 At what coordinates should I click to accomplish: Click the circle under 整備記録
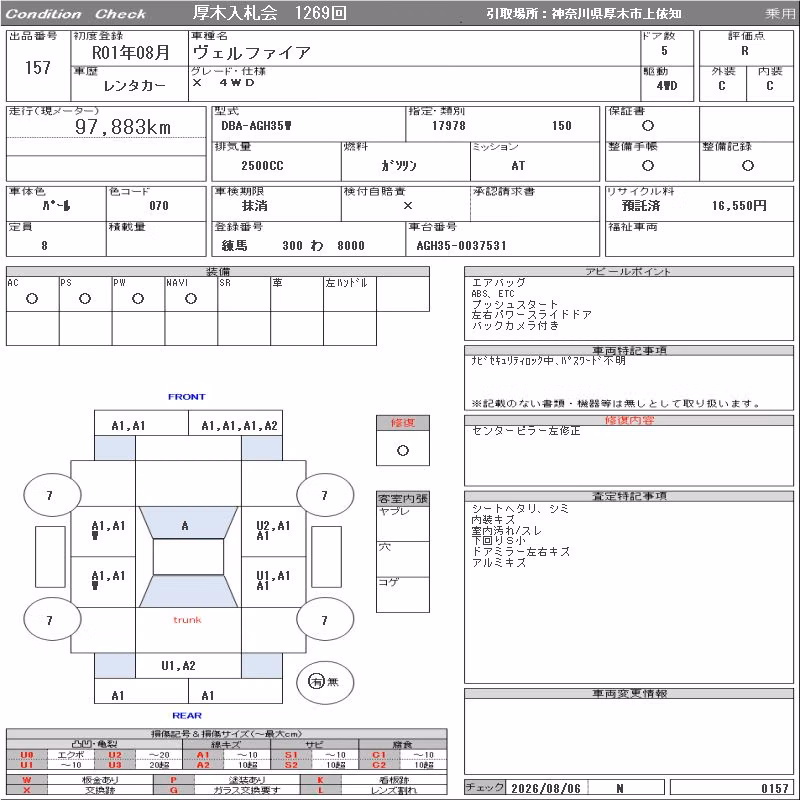[748, 165]
